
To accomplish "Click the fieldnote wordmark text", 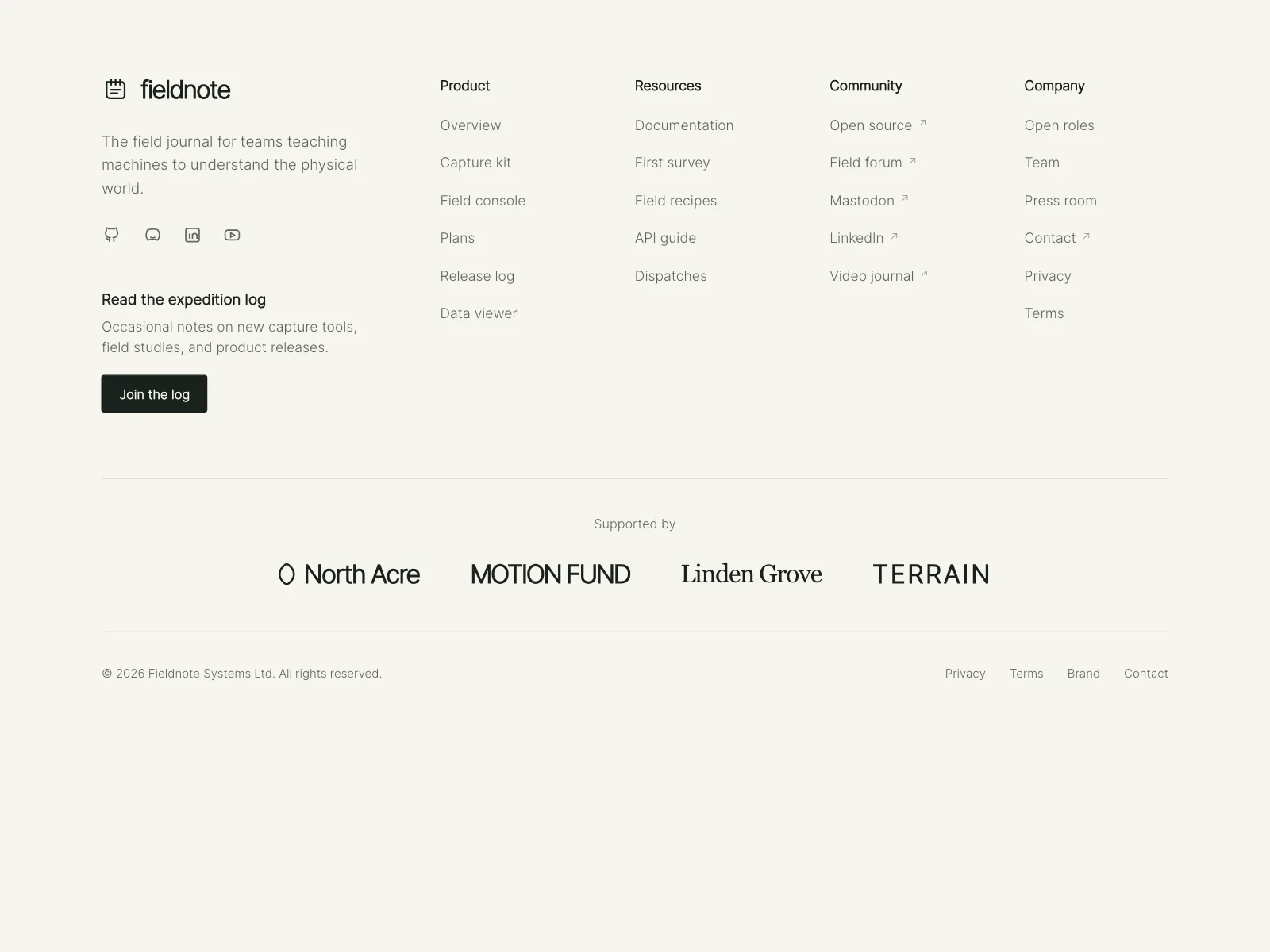I will [185, 90].
